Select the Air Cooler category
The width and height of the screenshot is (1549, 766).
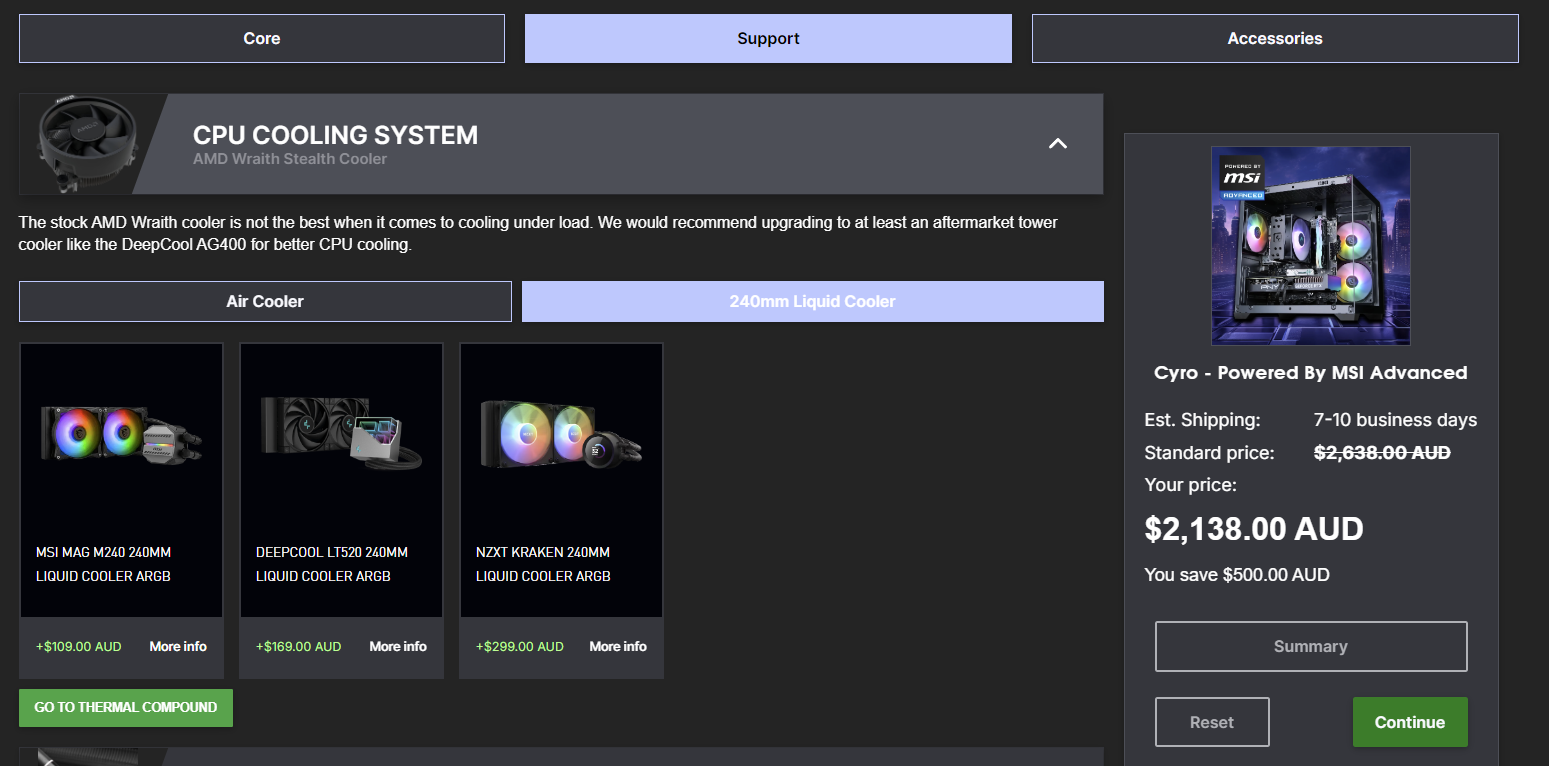[x=265, y=302]
